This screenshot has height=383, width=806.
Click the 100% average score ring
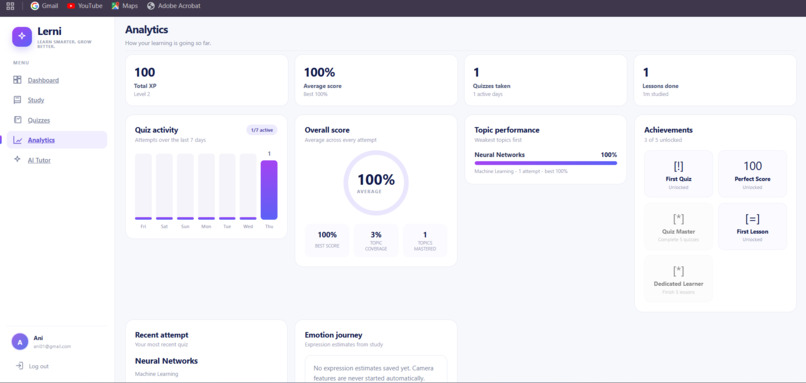click(x=376, y=183)
